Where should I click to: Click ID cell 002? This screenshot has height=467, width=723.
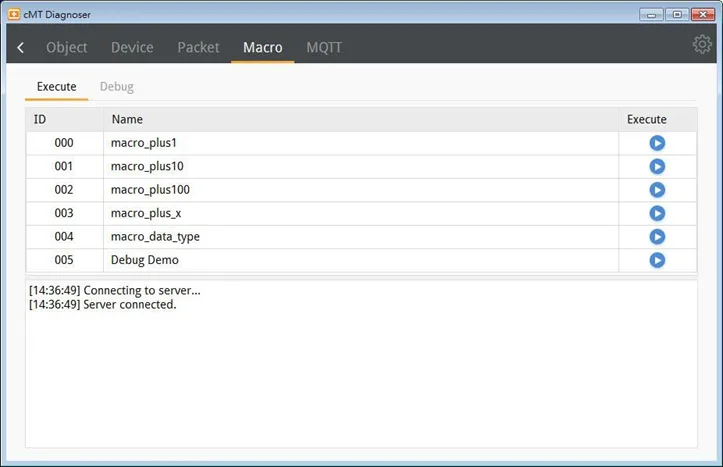65,190
